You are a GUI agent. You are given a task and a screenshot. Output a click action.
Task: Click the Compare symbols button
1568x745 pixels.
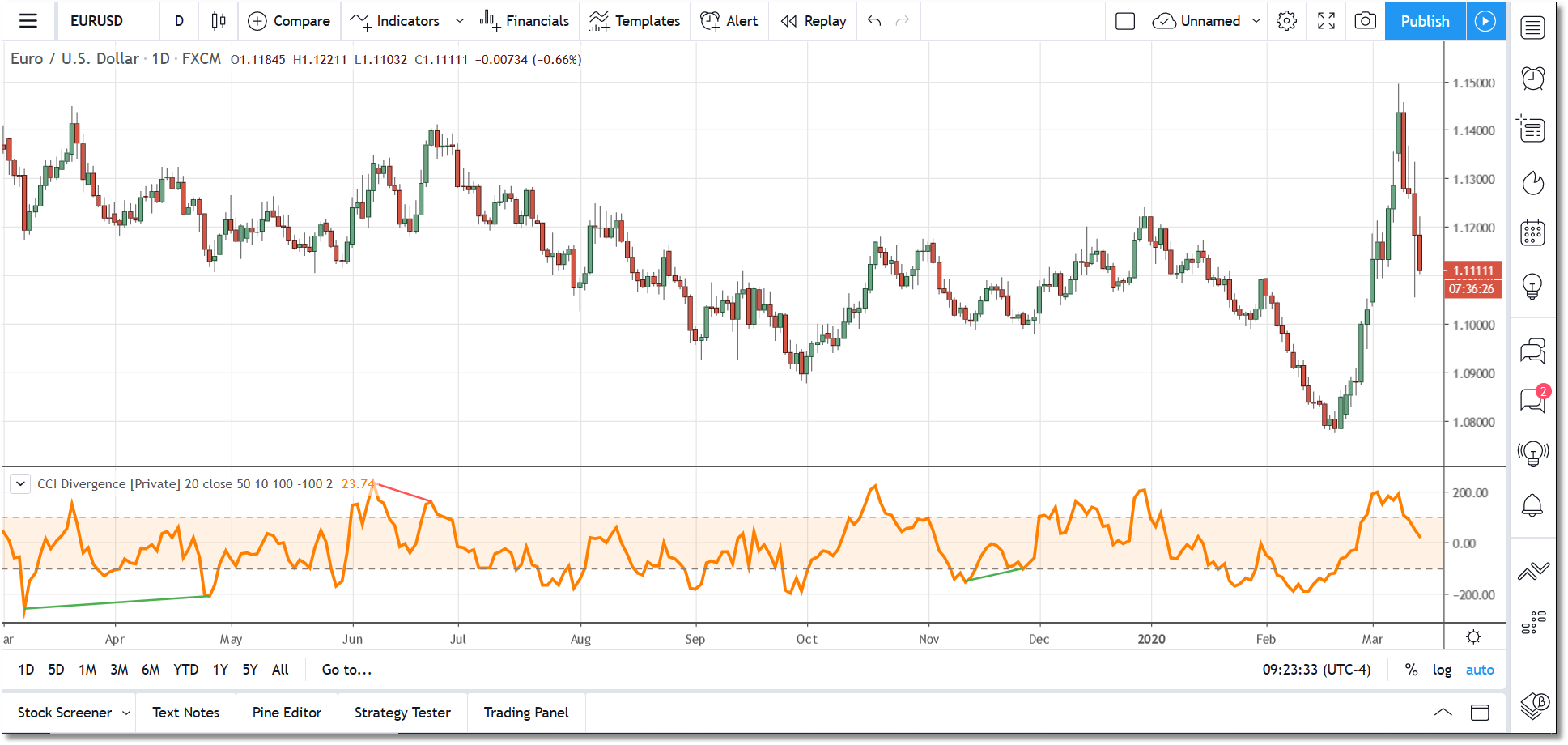tap(289, 21)
